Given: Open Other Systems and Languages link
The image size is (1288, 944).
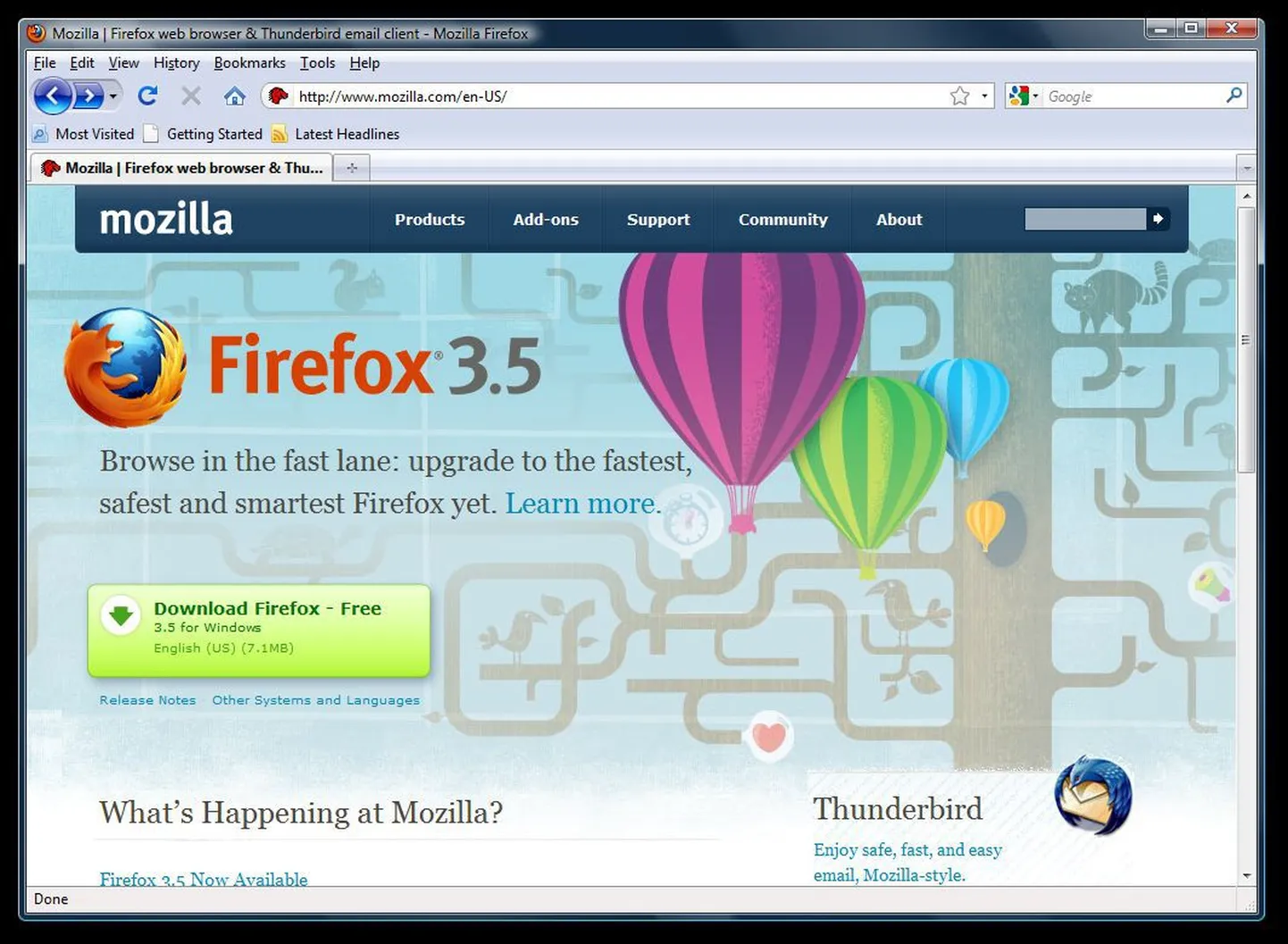Looking at the screenshot, I should coord(315,700).
